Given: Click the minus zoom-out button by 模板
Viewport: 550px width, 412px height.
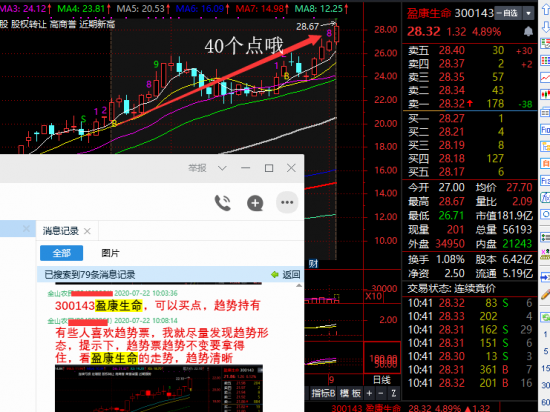Looking at the screenshot, I should [381, 393].
